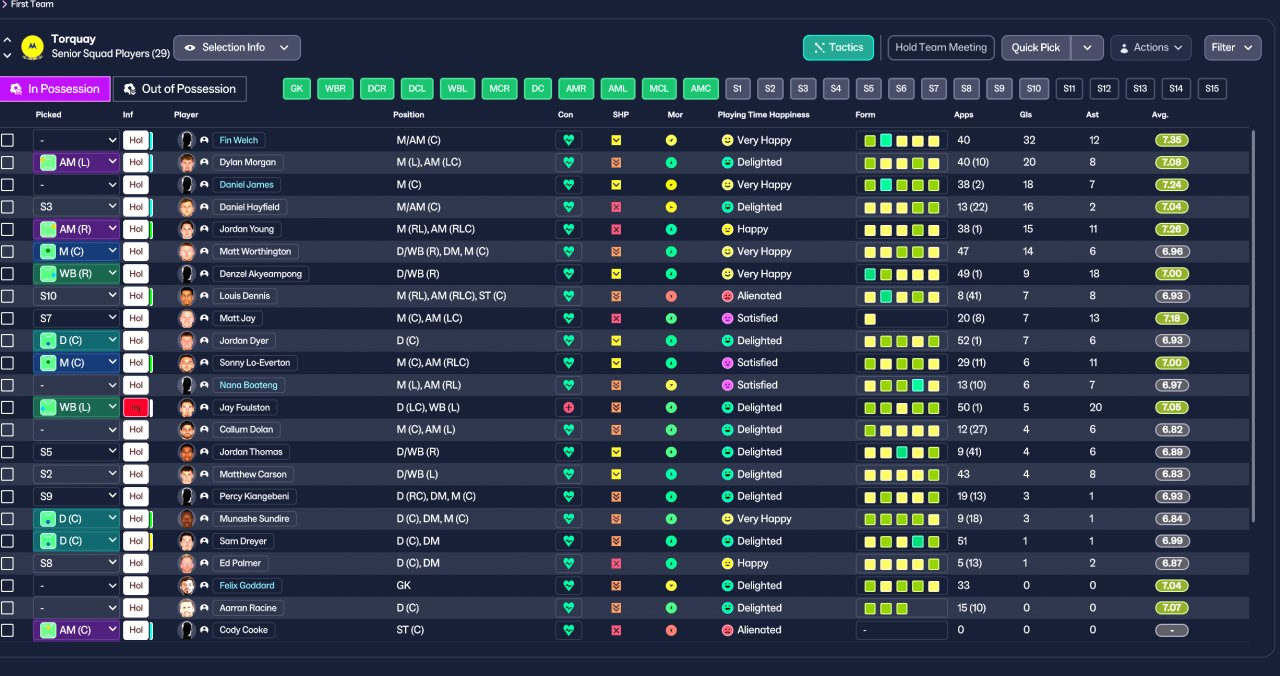1280x676 pixels.
Task: Tick the checkbox for Felix Goddard
Action: 8,586
